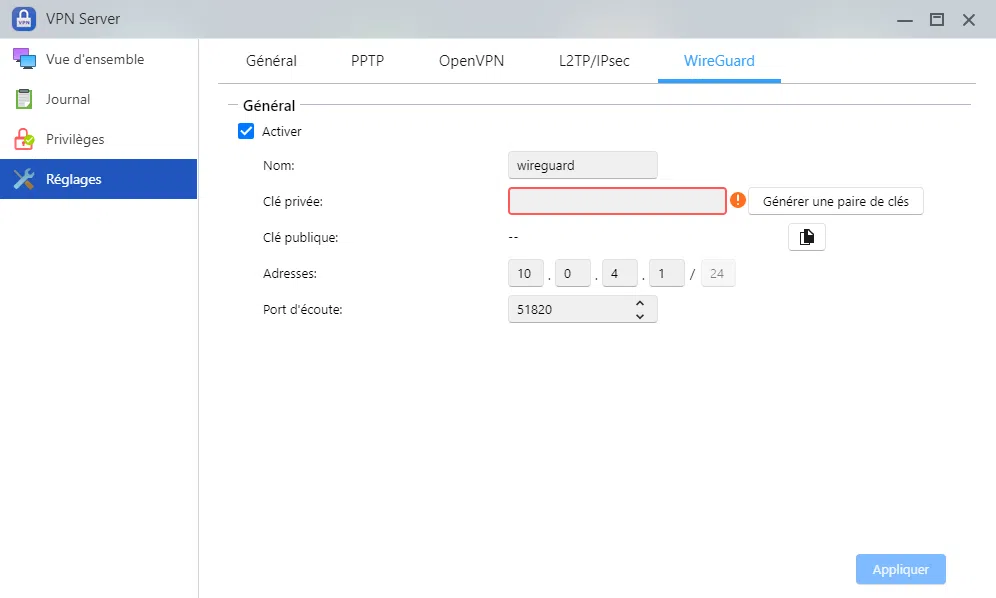
Task: Click the Clé publique label
Action: point(300,238)
